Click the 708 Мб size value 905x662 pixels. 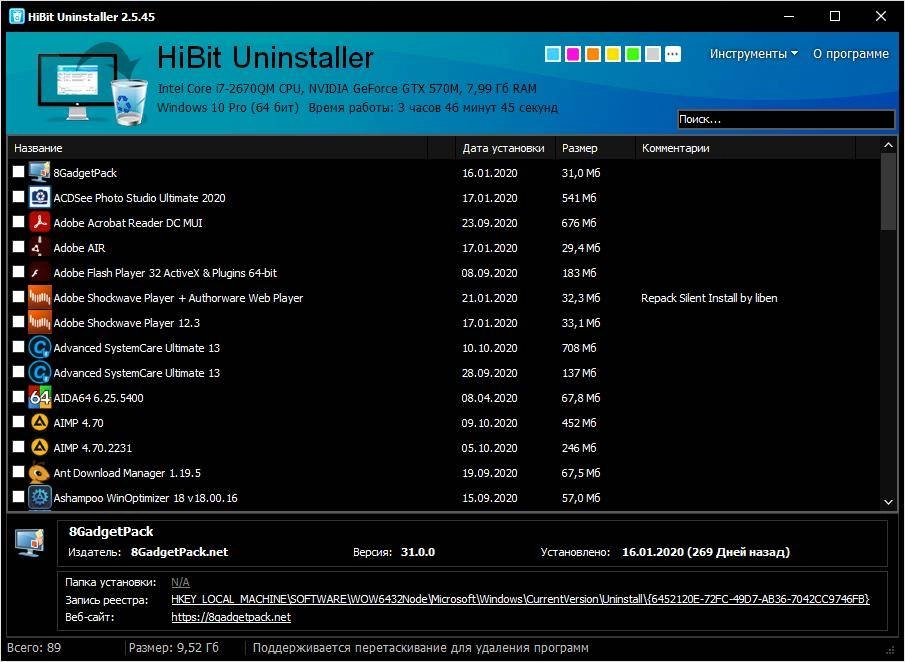[x=579, y=348]
